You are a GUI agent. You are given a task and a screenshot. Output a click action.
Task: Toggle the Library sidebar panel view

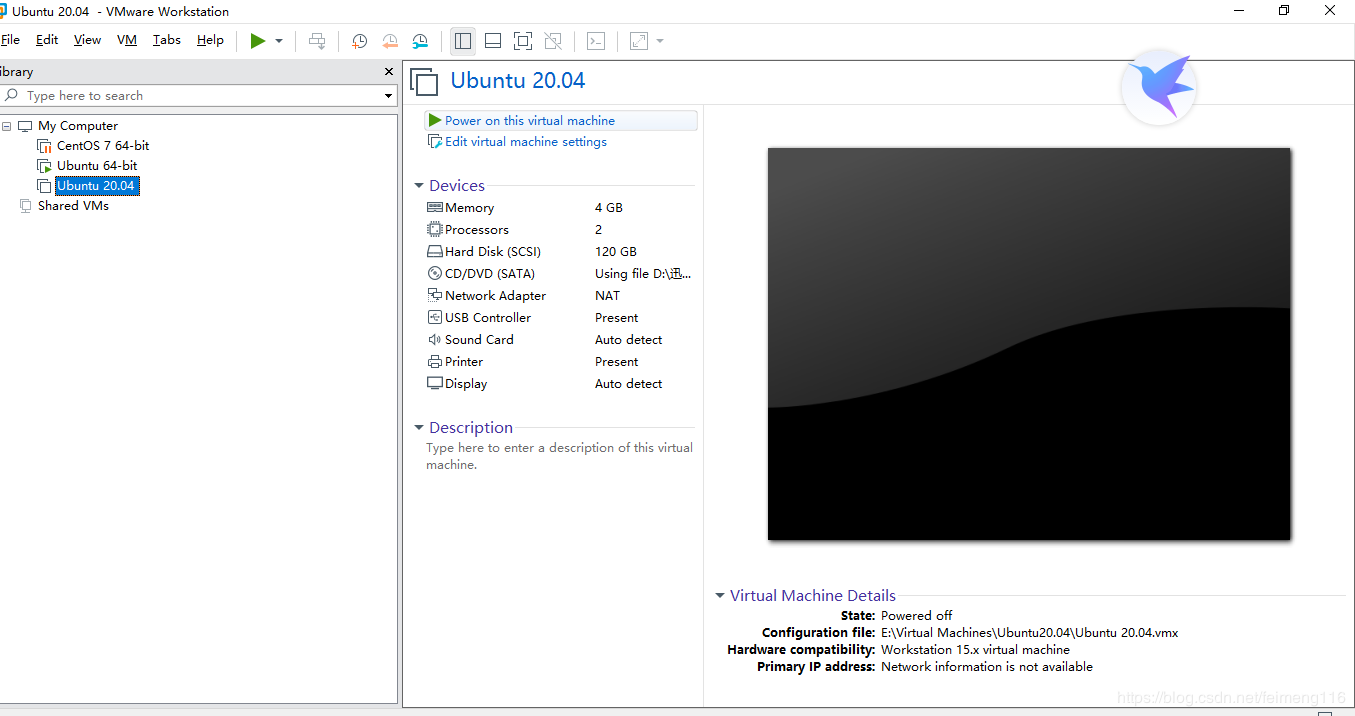point(462,41)
